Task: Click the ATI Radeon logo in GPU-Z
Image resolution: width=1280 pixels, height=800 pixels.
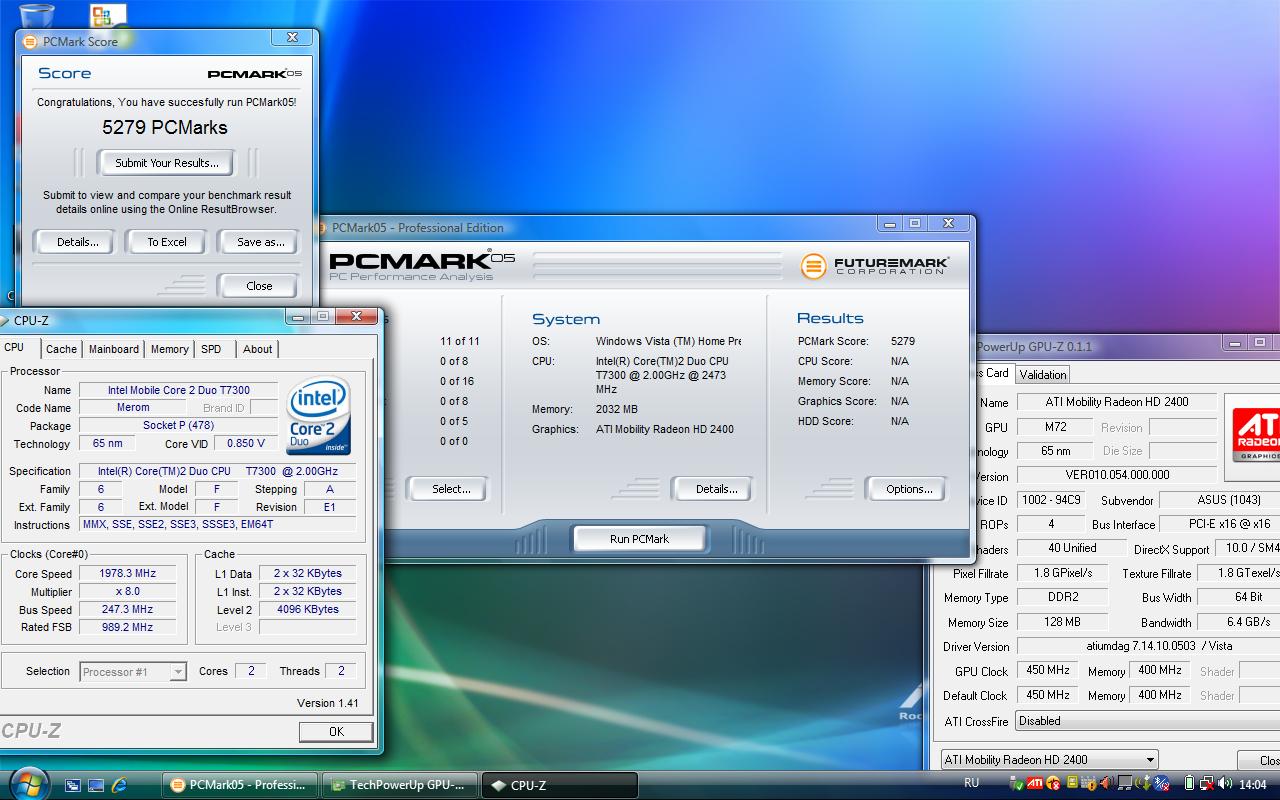Action: [x=1256, y=433]
